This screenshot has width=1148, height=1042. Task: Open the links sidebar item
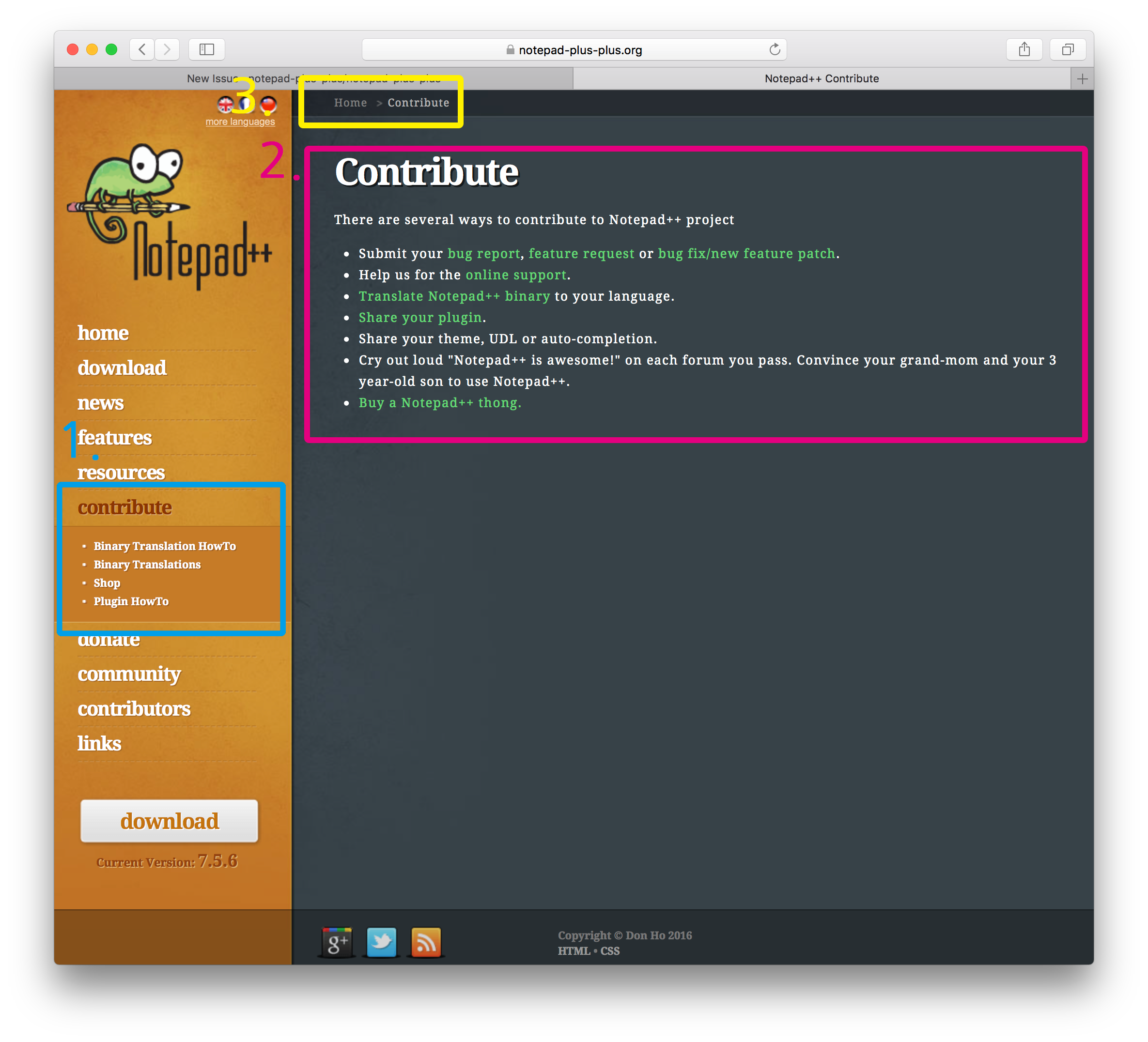tap(99, 744)
